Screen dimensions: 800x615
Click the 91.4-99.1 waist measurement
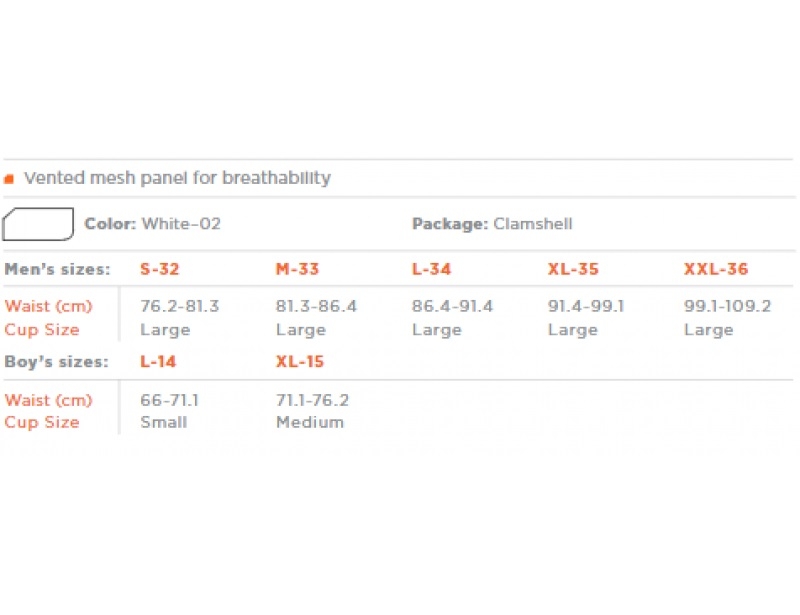click(x=586, y=306)
